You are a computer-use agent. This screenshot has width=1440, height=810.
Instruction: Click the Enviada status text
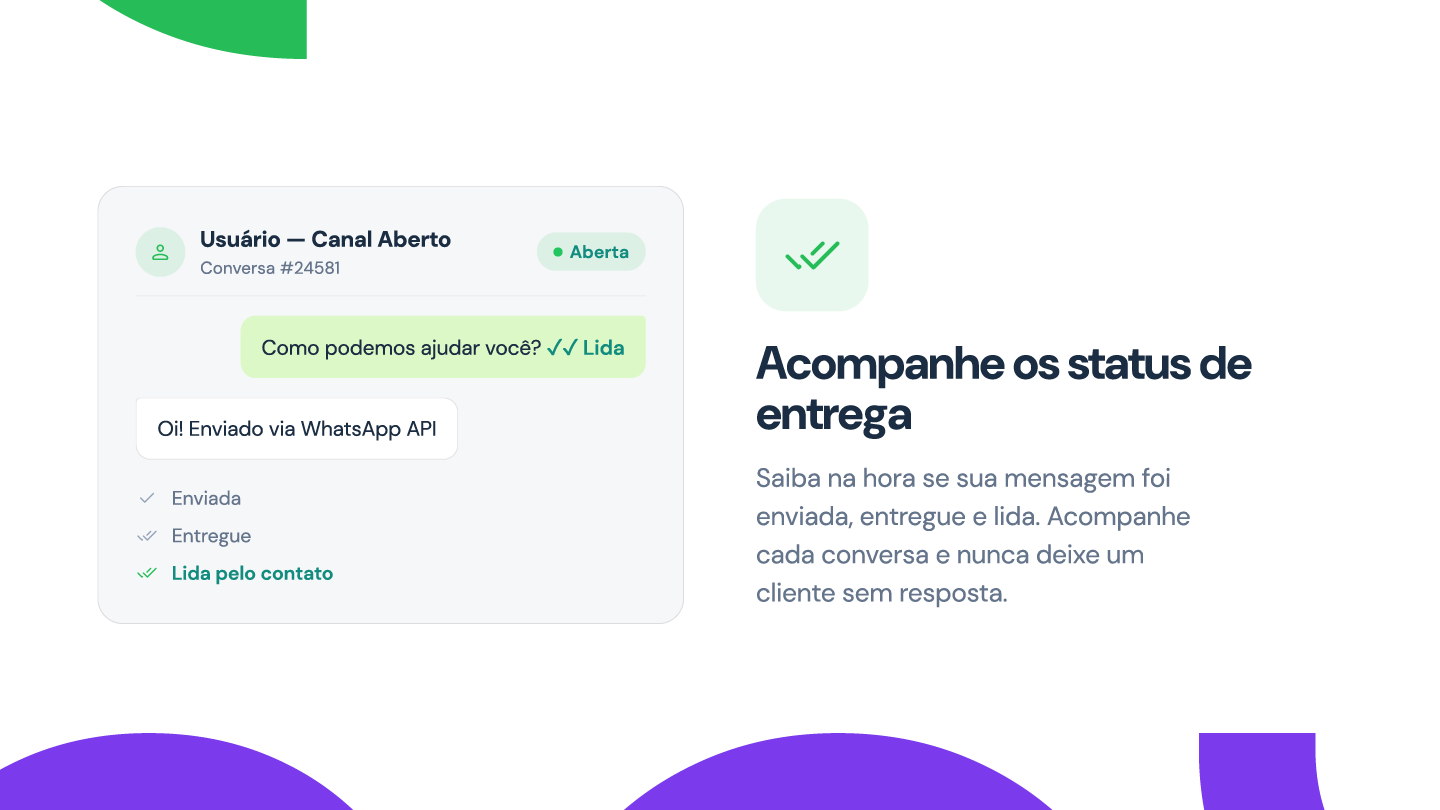206,498
